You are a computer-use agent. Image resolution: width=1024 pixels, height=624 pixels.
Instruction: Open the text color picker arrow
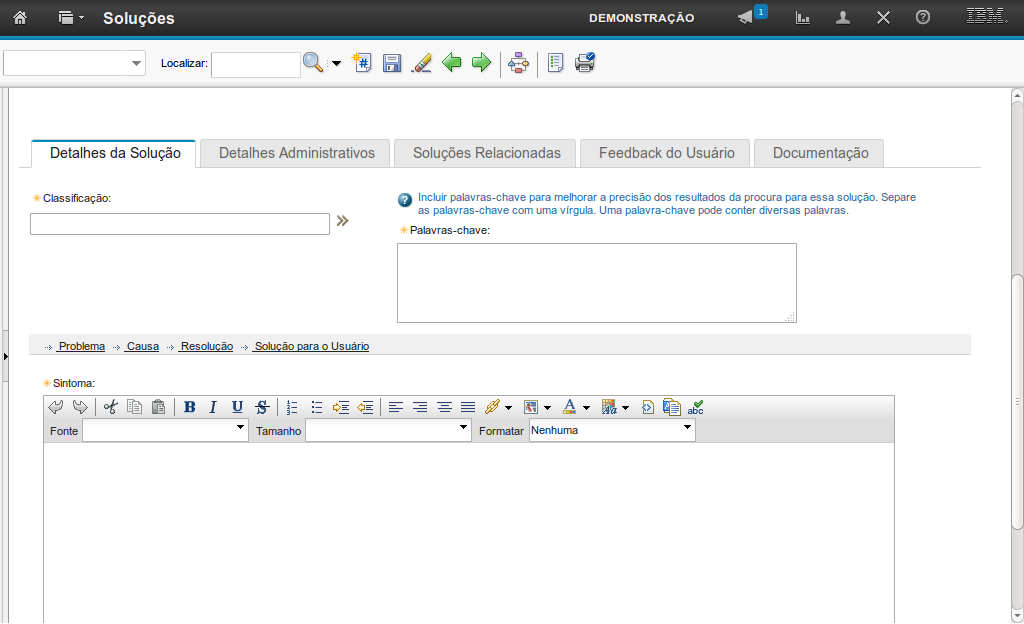pos(586,408)
